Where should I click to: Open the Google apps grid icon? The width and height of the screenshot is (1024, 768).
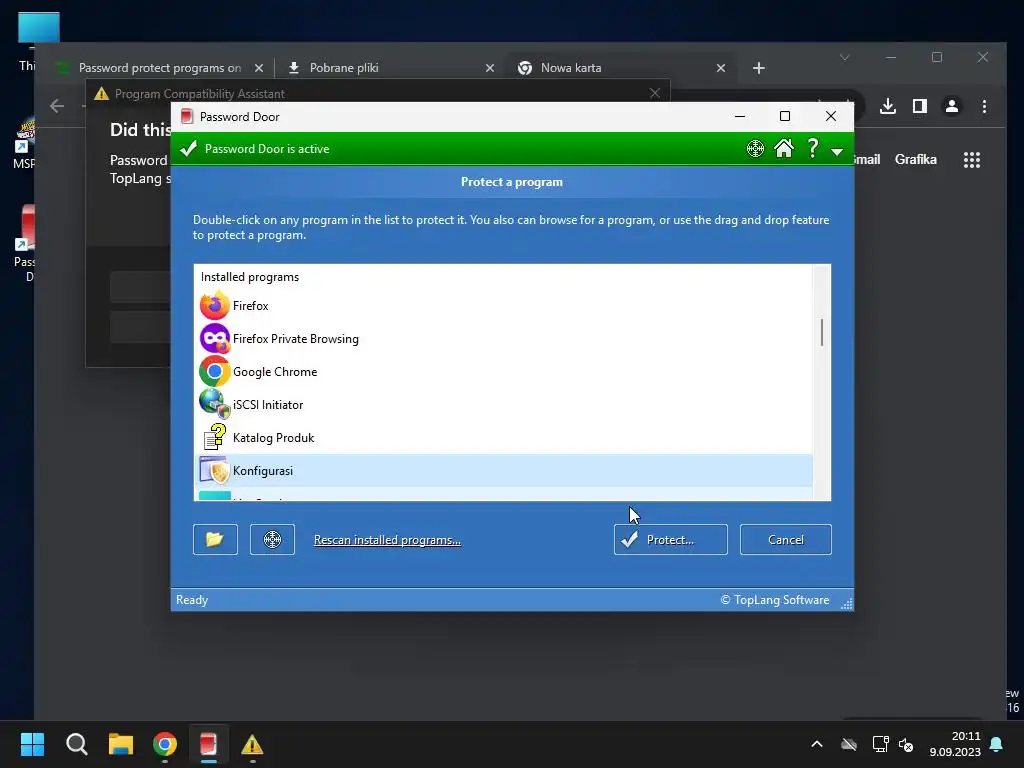point(972,160)
